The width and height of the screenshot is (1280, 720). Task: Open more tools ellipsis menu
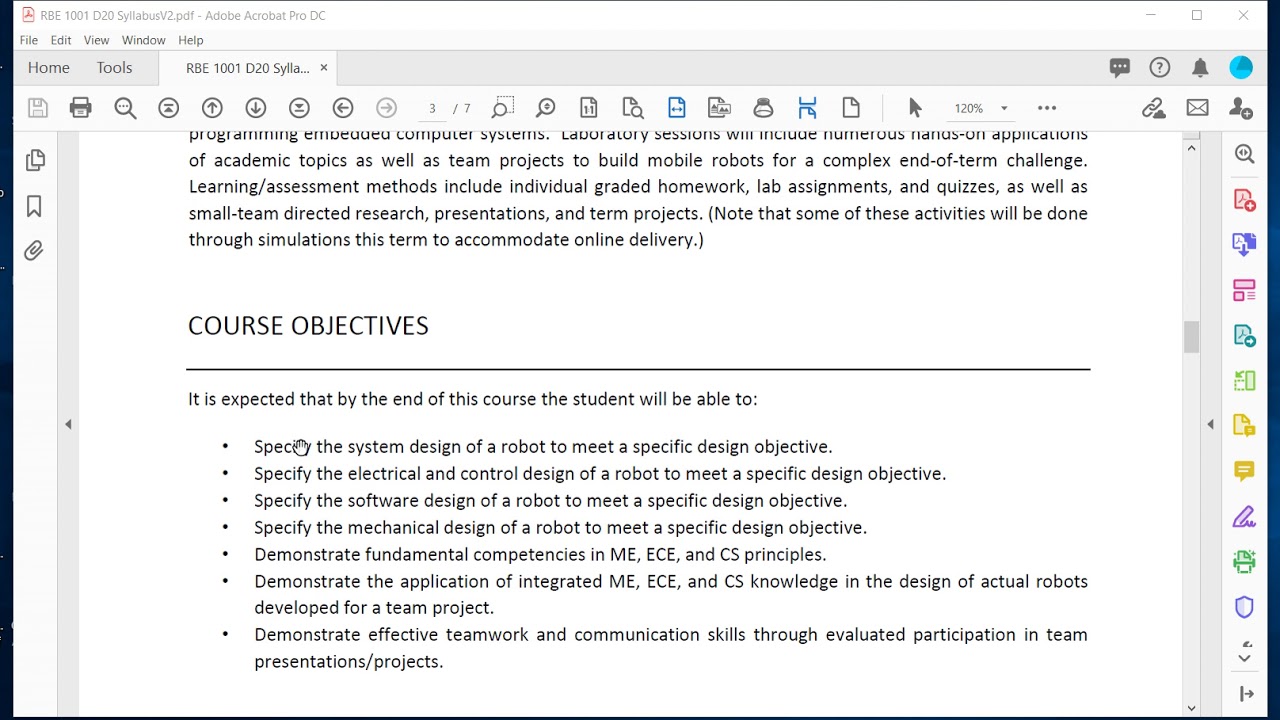[x=1047, y=108]
